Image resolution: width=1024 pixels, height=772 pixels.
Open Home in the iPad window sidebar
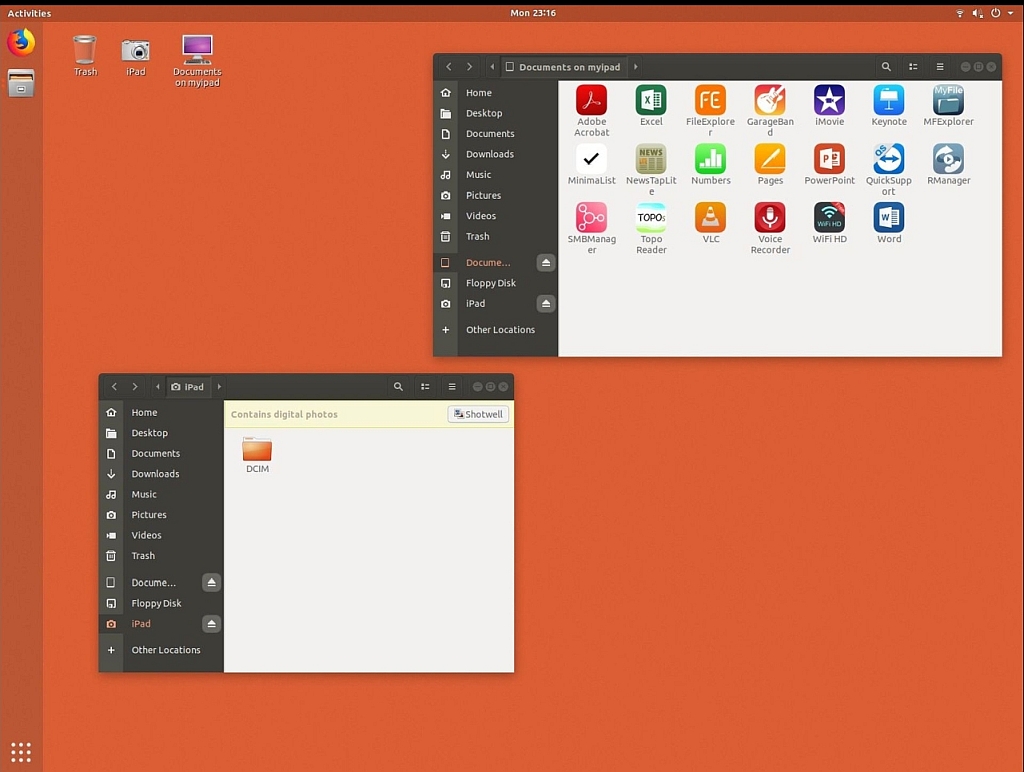161,412
